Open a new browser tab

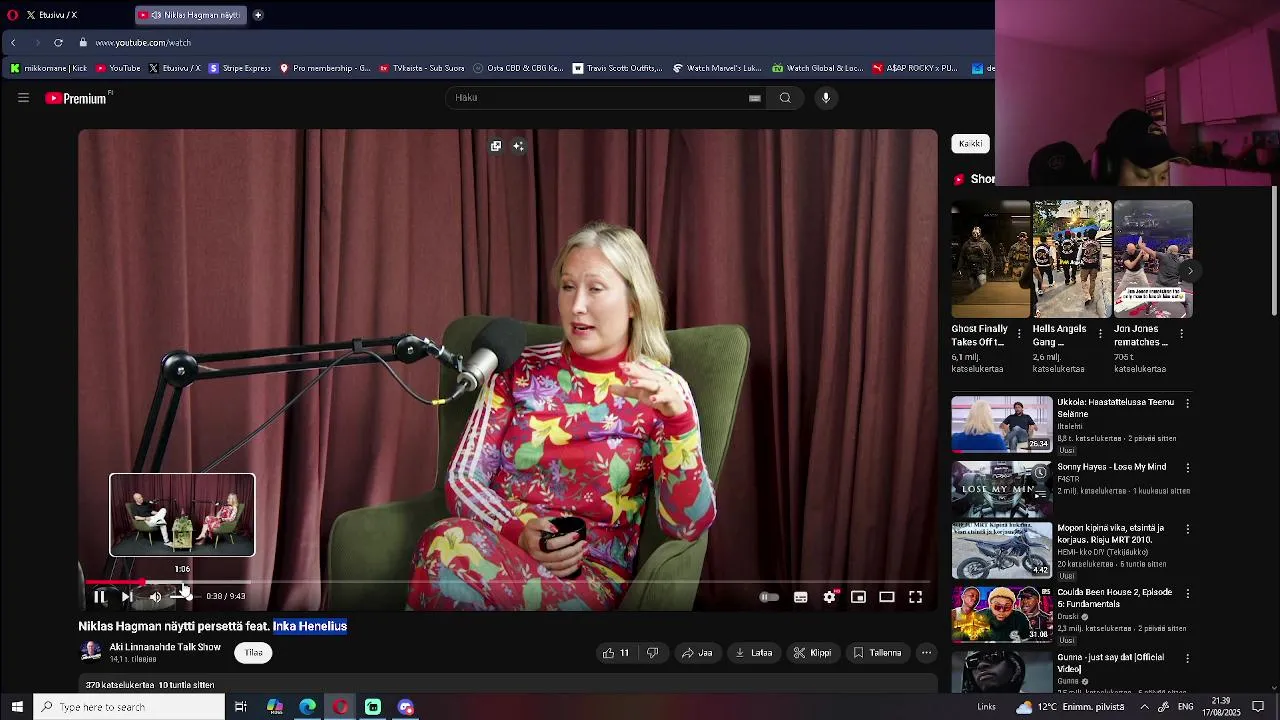[258, 15]
